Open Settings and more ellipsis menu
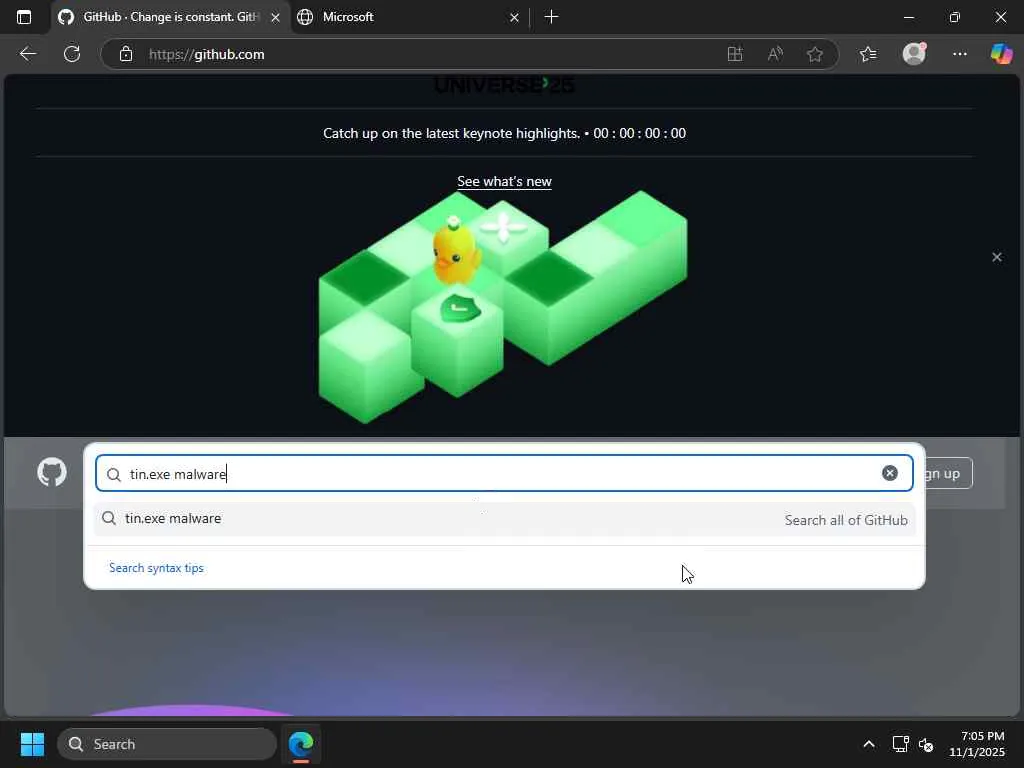Screen dimensions: 1024x768 (x=959, y=54)
